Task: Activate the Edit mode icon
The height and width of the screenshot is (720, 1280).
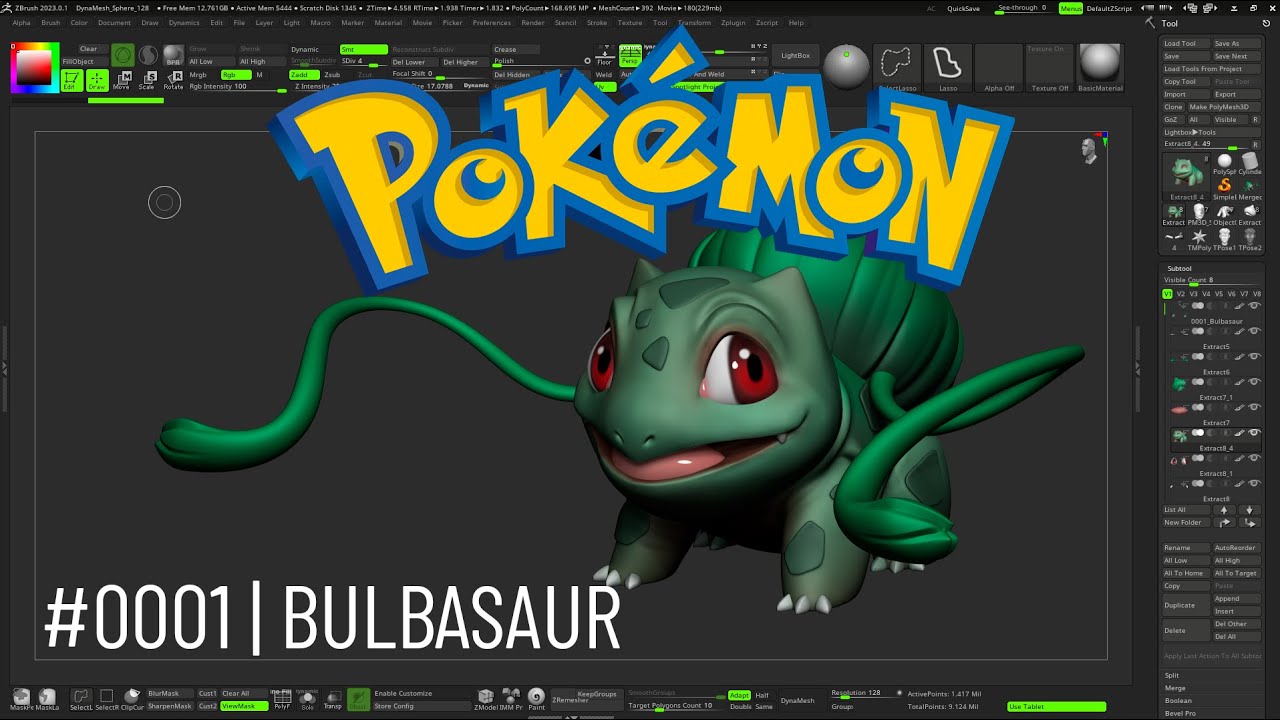Action: pyautogui.click(x=71, y=81)
